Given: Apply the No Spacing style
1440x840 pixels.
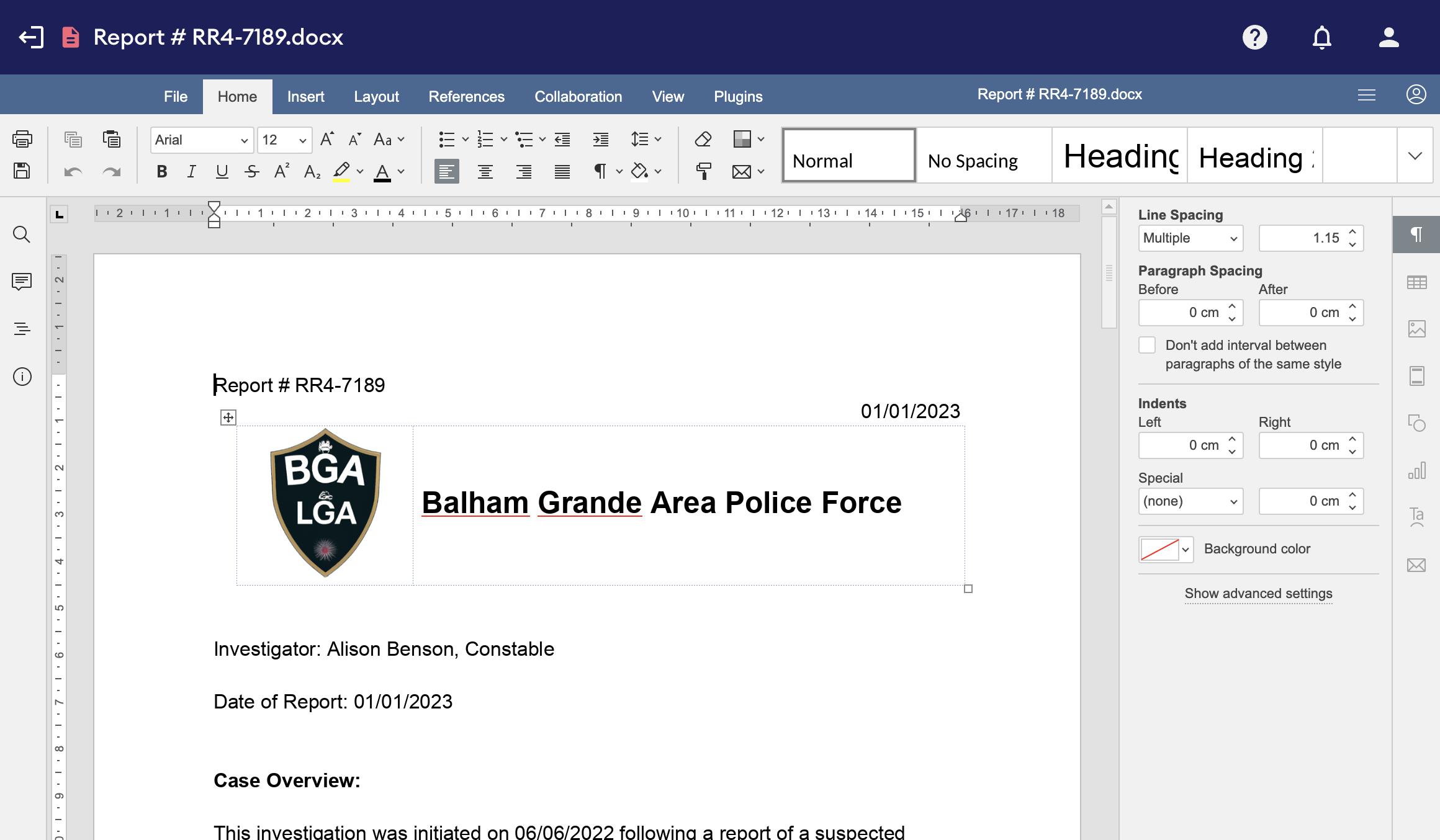Looking at the screenshot, I should click(984, 156).
